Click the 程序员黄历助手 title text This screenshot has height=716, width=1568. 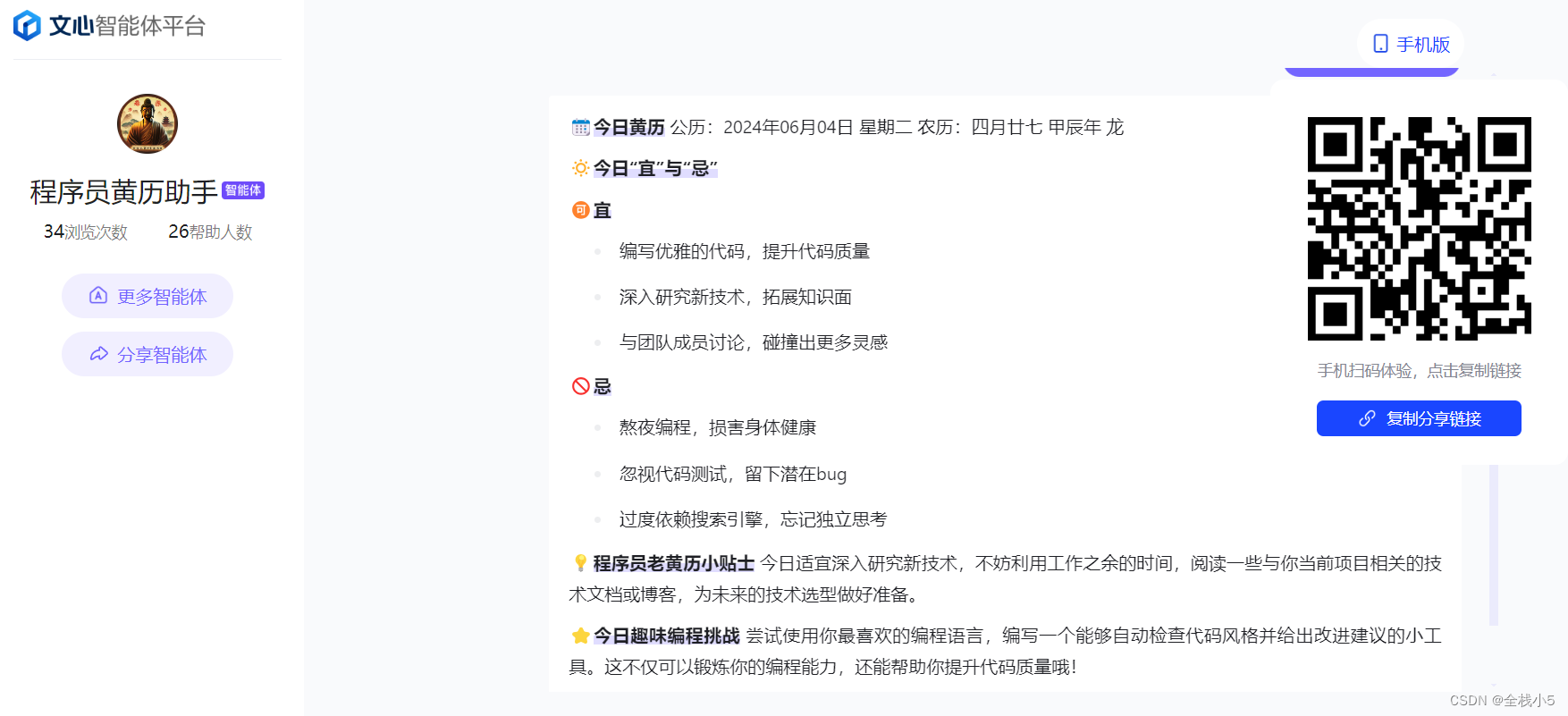123,191
